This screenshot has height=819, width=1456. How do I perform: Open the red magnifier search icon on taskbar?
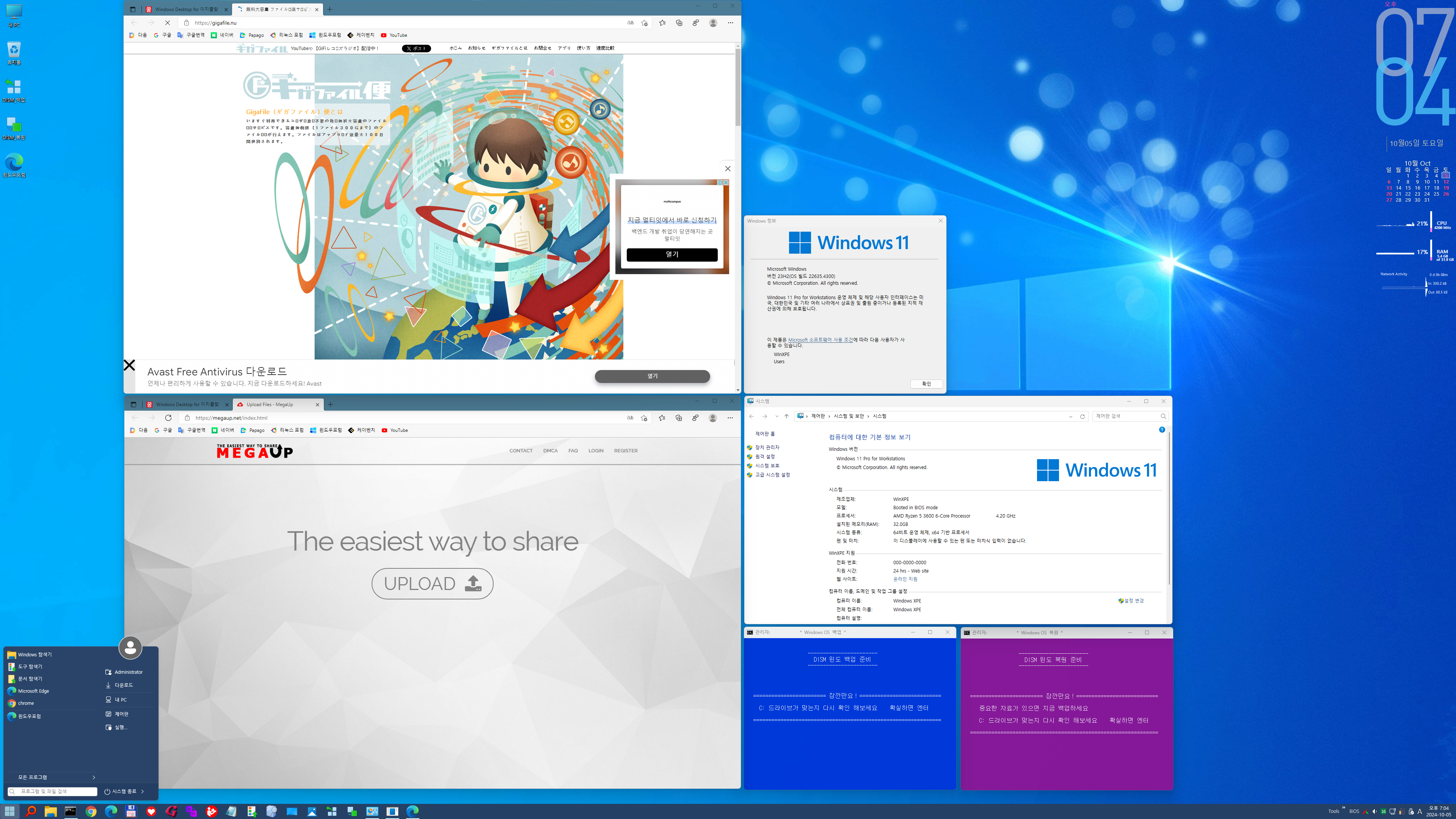30,811
